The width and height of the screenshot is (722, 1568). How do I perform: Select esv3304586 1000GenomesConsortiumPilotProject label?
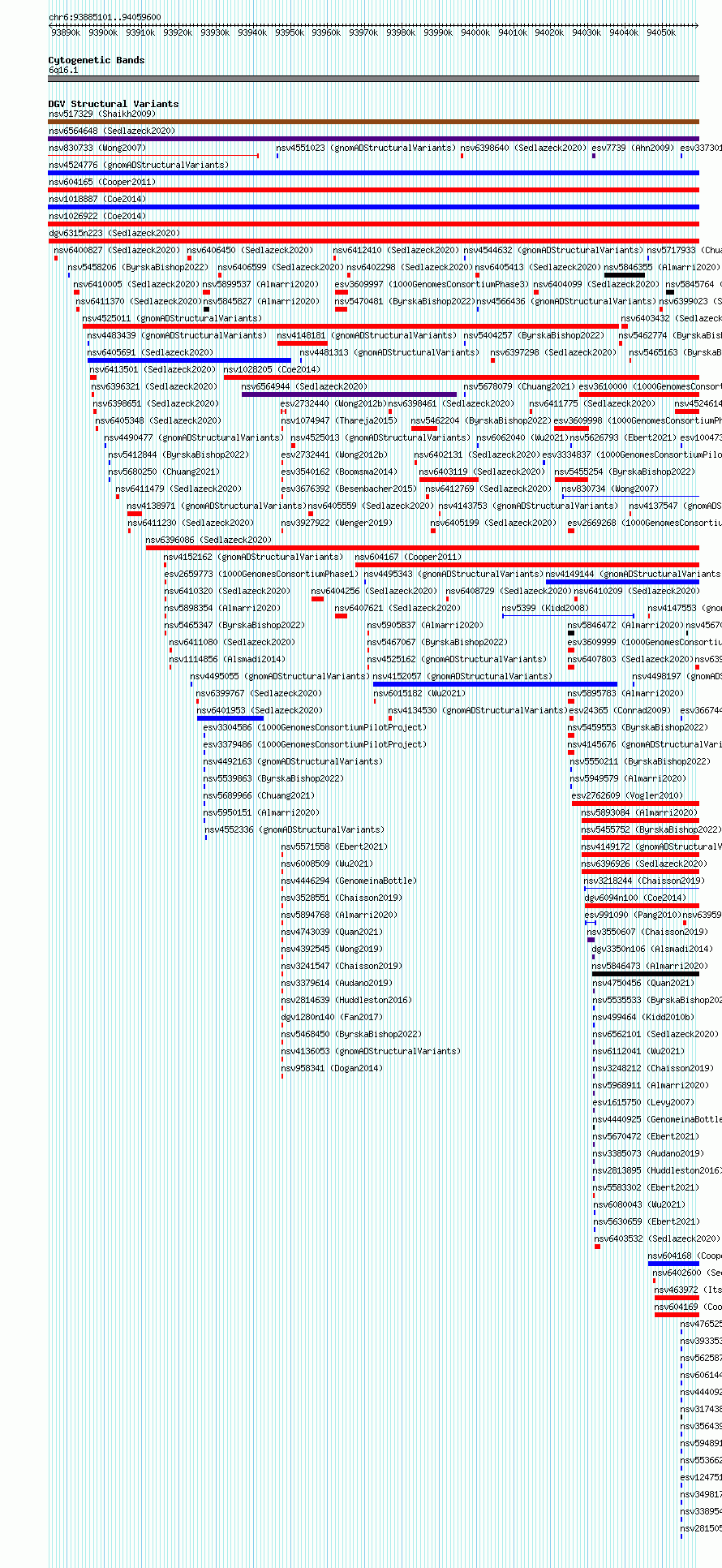315,728
